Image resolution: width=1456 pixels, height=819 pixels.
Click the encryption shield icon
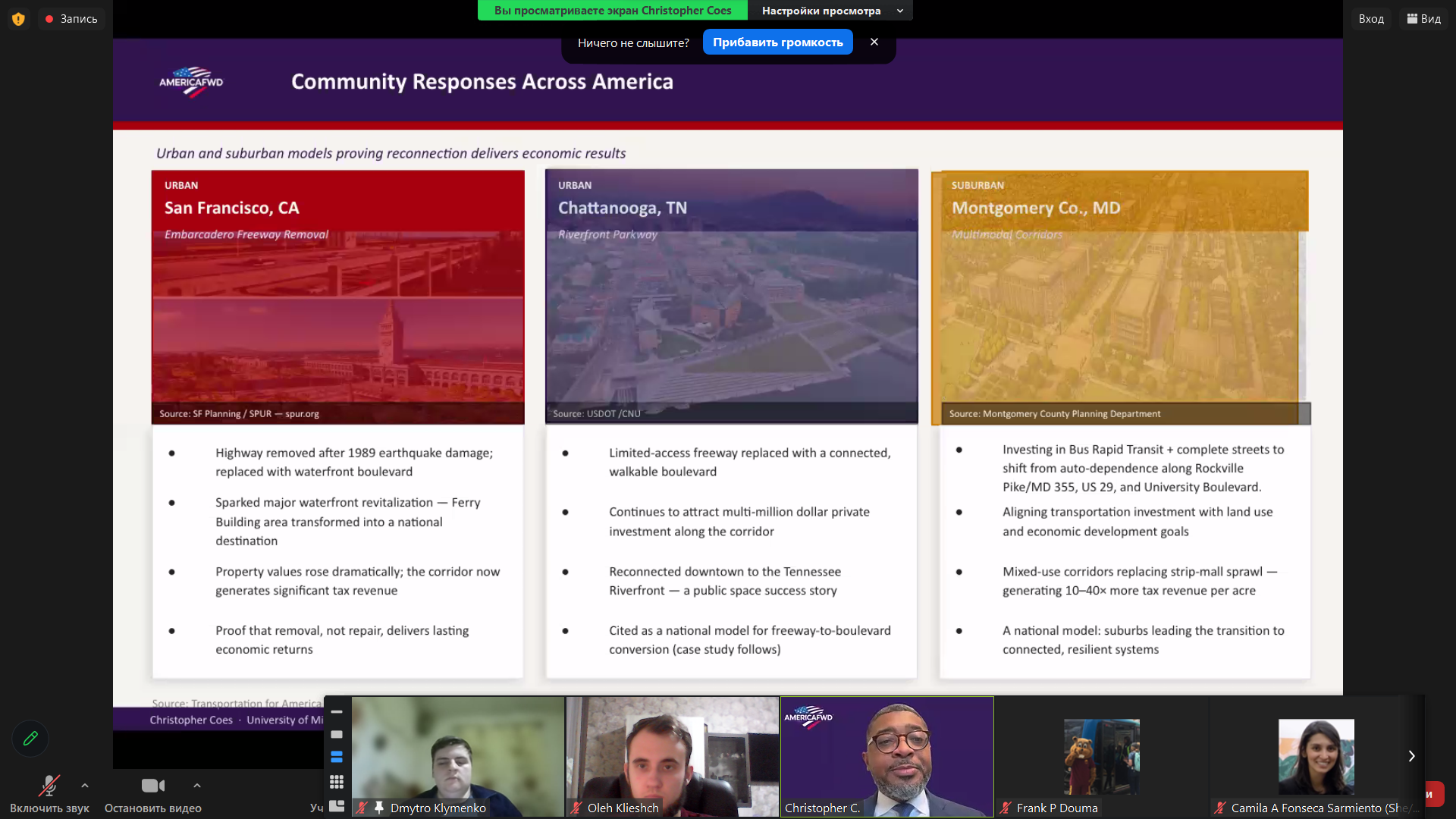(x=18, y=19)
